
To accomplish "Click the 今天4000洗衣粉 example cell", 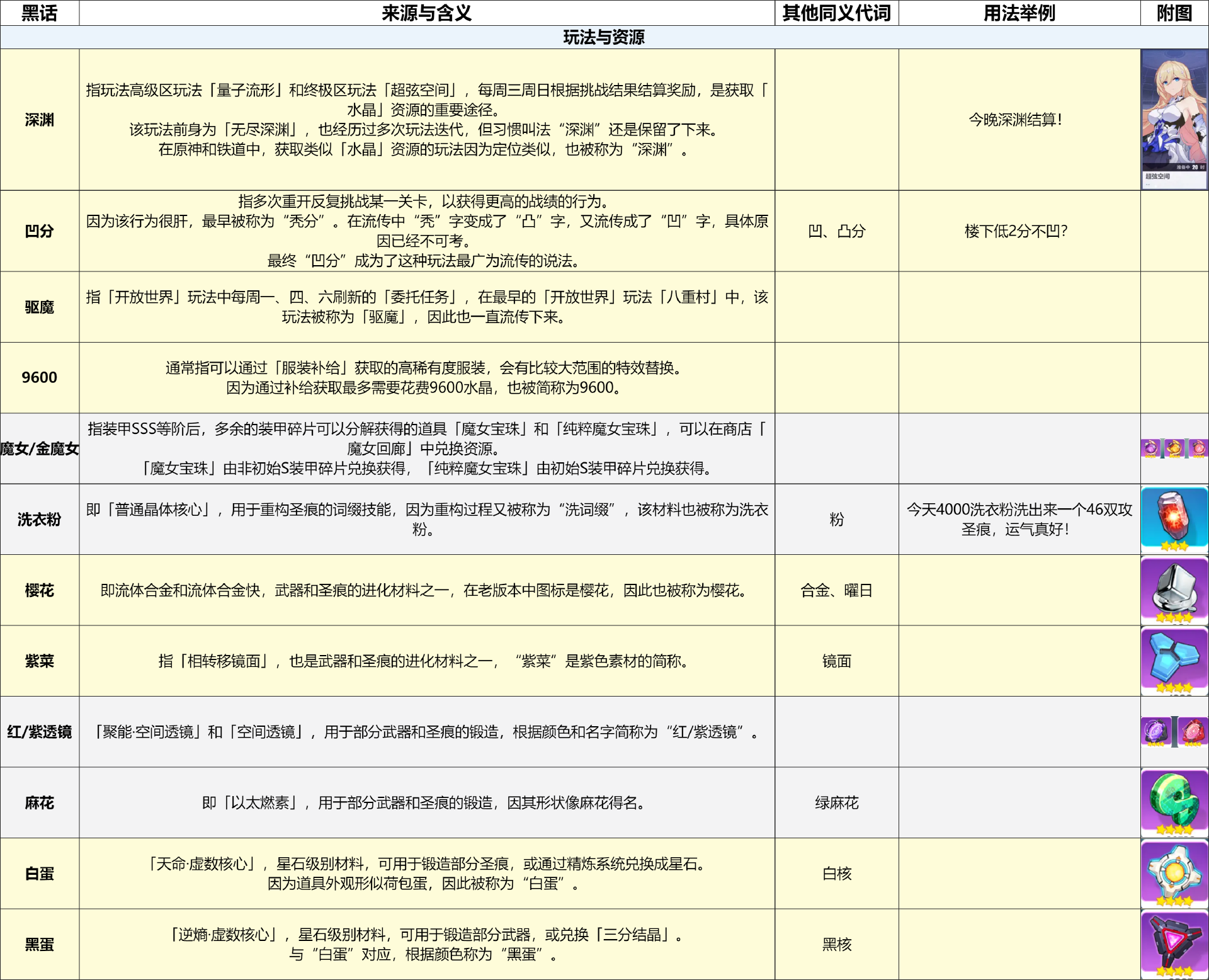I will click(x=1019, y=520).
